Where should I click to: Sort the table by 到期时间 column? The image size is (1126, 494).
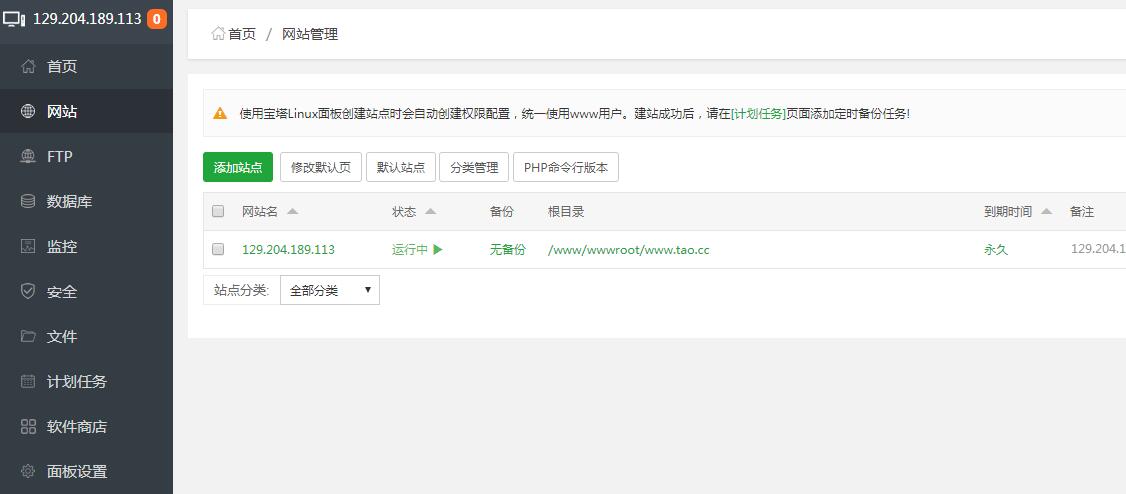[x=1017, y=211]
